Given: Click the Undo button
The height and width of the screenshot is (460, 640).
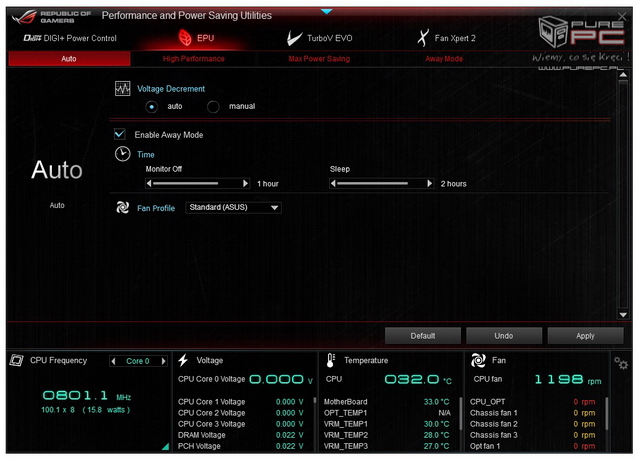Looking at the screenshot, I should (x=504, y=336).
